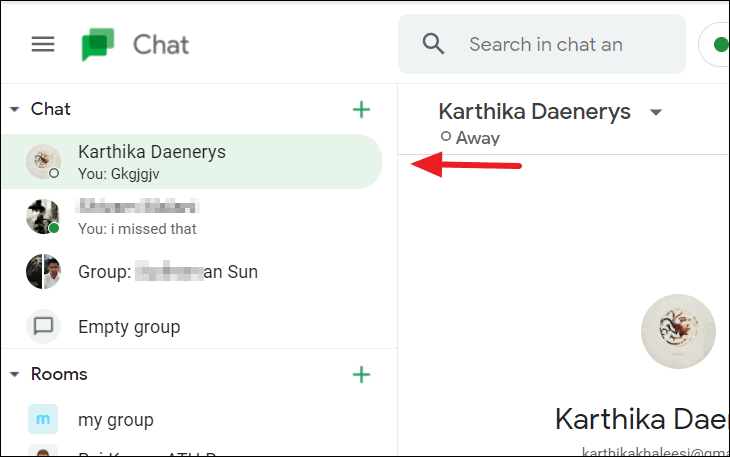Open Karthika Daenerys conversation options dropdown
This screenshot has height=457, width=730.
[656, 112]
